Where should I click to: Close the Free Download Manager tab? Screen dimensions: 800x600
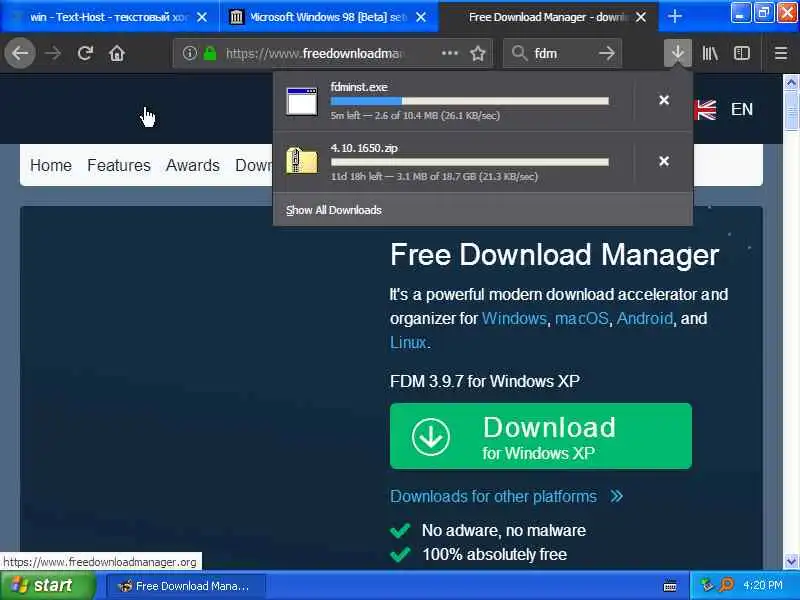coord(641,17)
